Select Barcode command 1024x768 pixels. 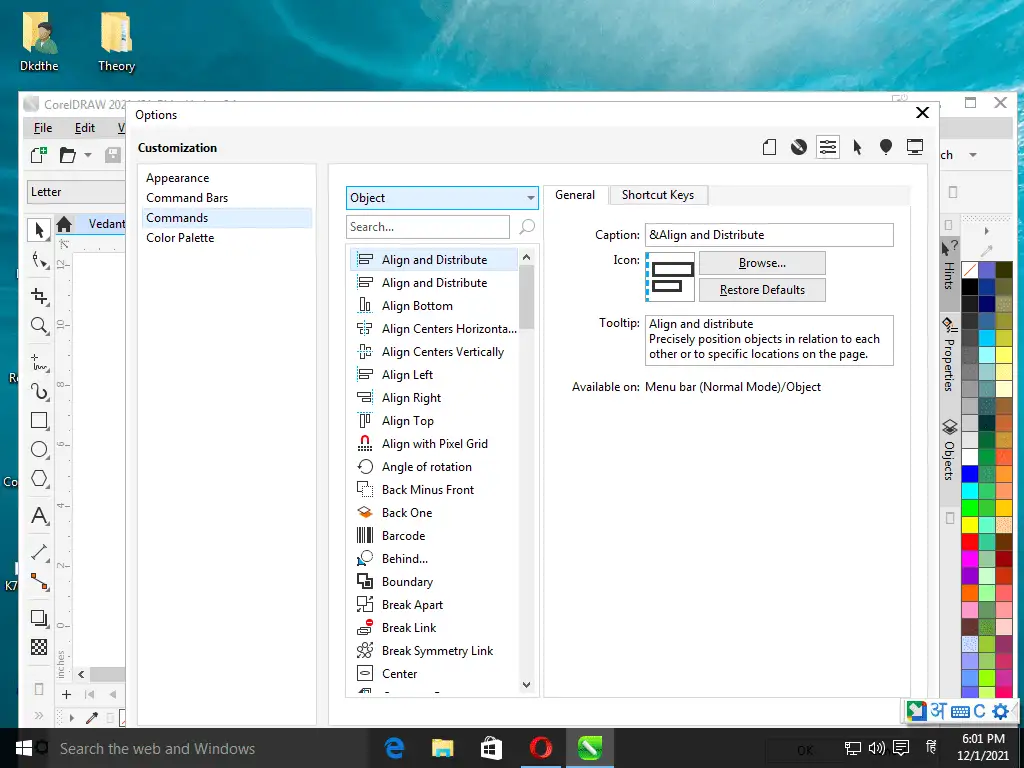point(434,536)
